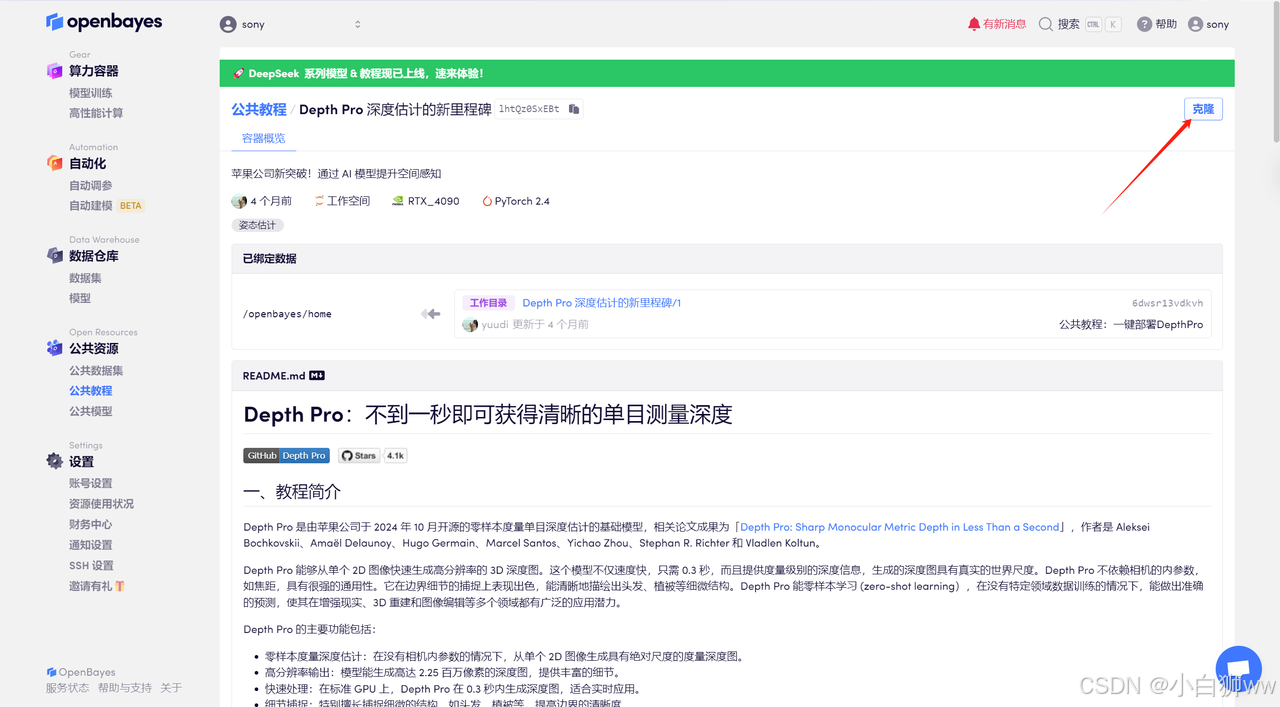Viewport: 1280px width, 707px height.
Task: Collapse the bound data panel with chevron arrows
Action: click(x=430, y=313)
